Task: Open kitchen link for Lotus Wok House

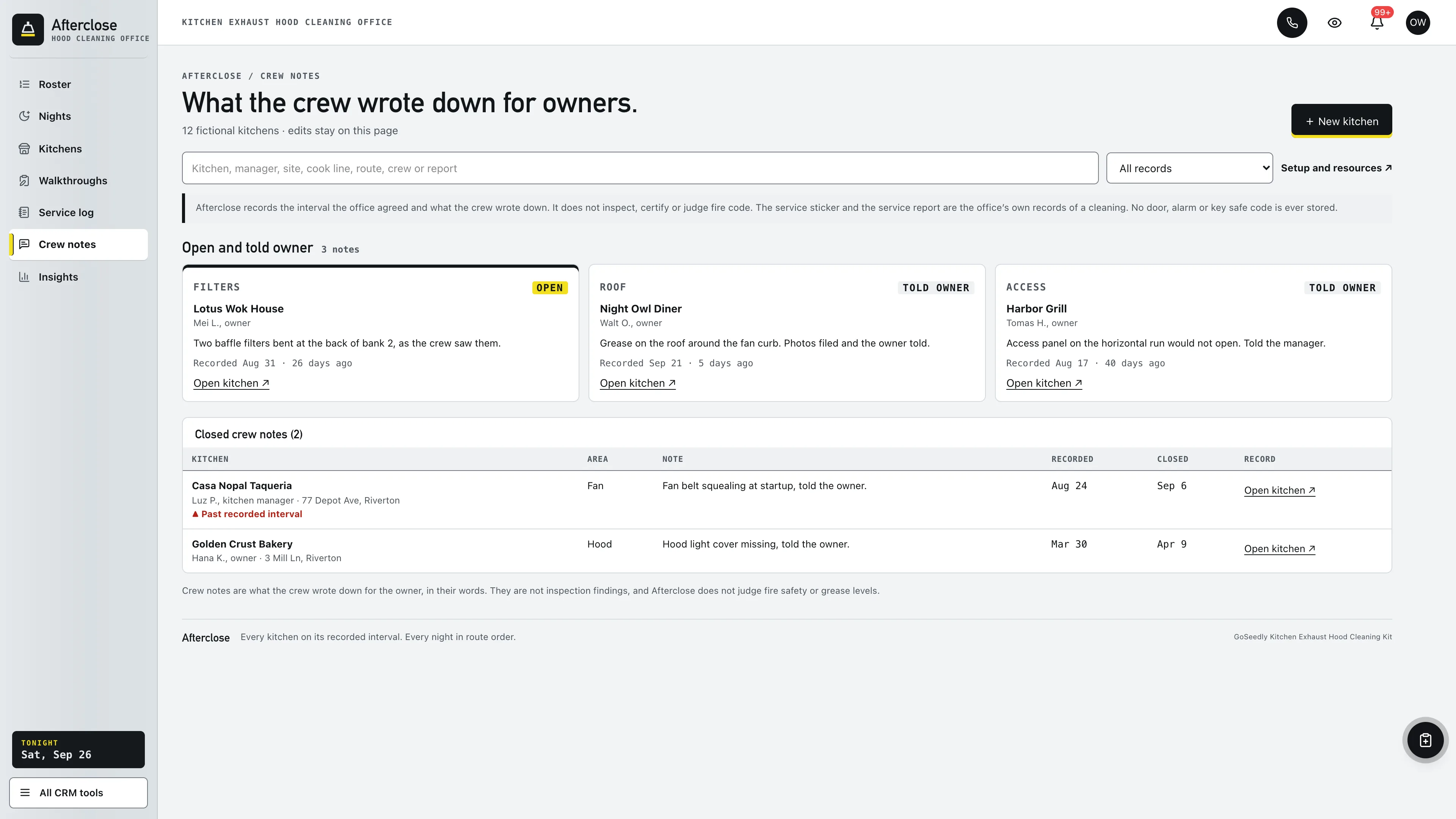Action: (x=231, y=383)
